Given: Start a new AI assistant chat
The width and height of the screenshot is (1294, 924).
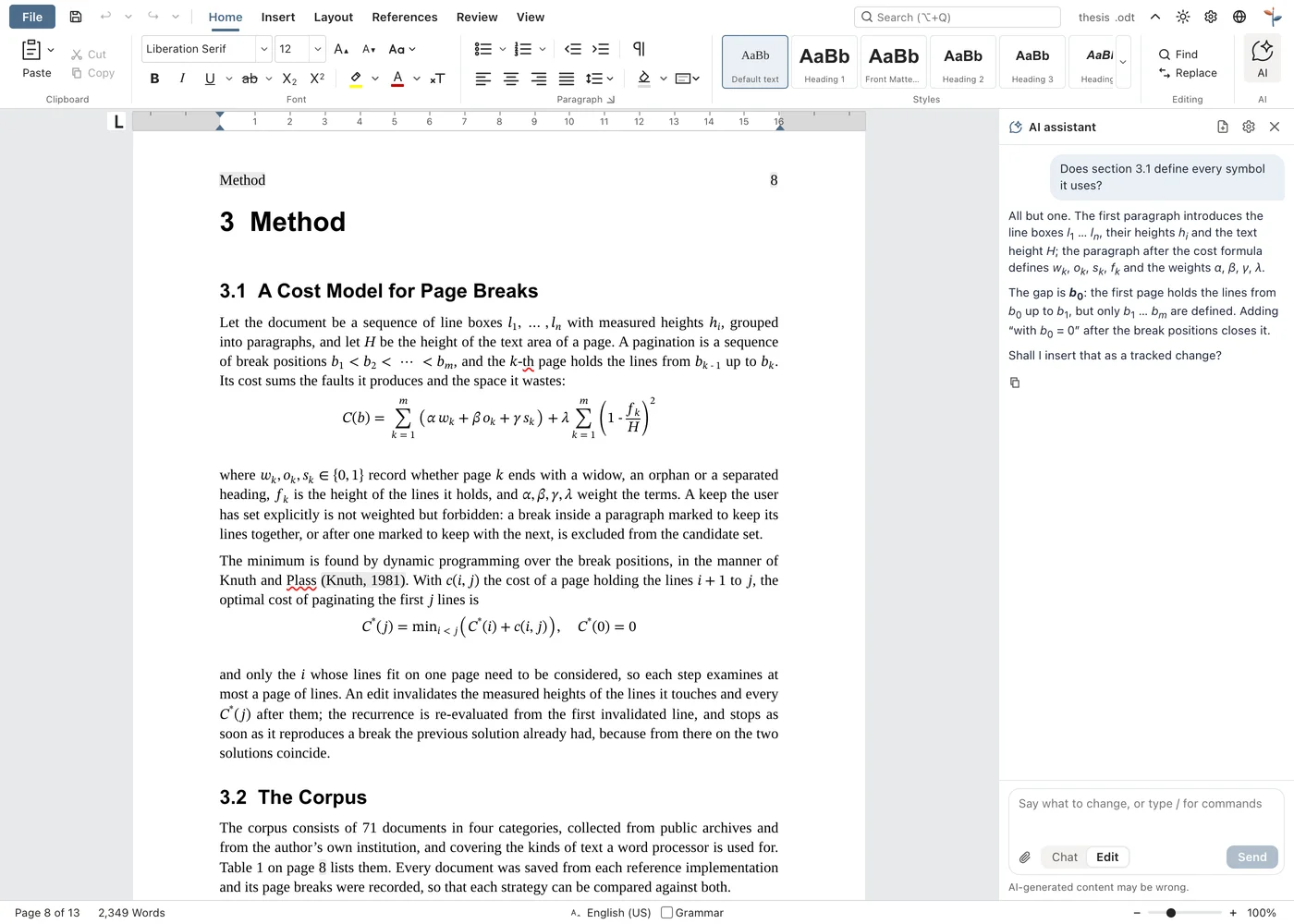Looking at the screenshot, I should pos(1223,127).
